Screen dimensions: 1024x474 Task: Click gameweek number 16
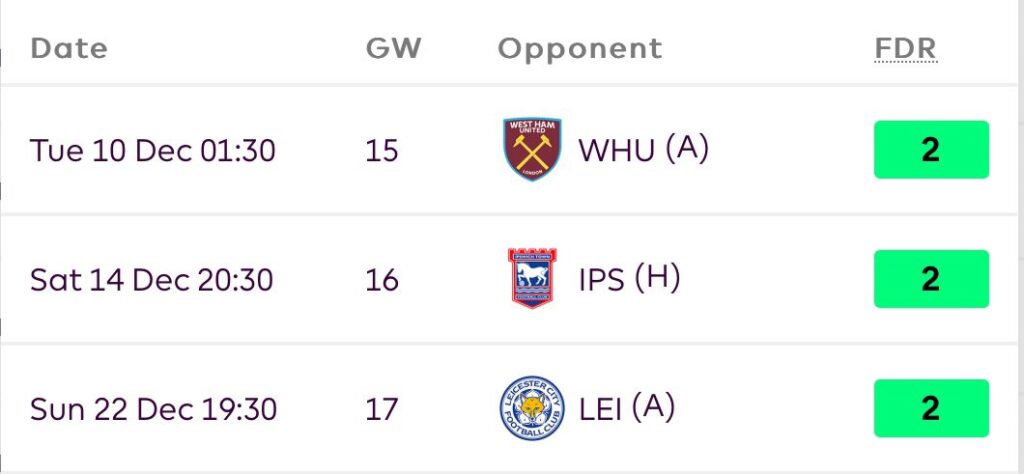(x=382, y=280)
